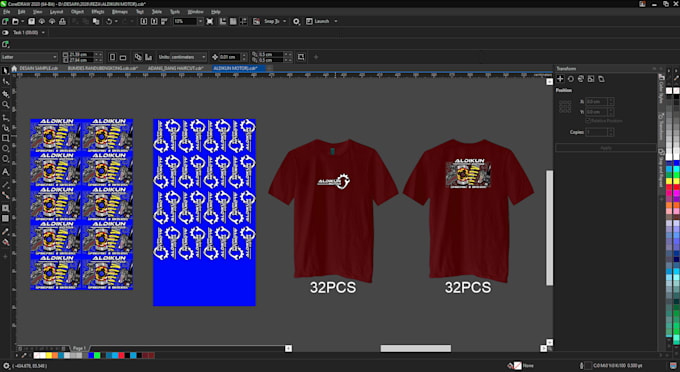Toggle show guidelines icon in toolbar
Screen dimensions: 680x372
point(243,21)
